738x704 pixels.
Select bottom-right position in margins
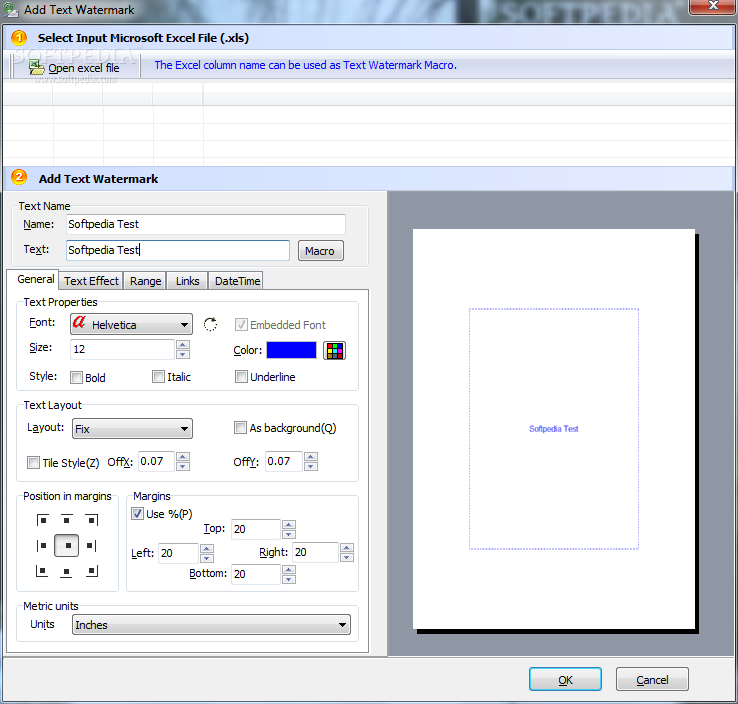[x=91, y=571]
